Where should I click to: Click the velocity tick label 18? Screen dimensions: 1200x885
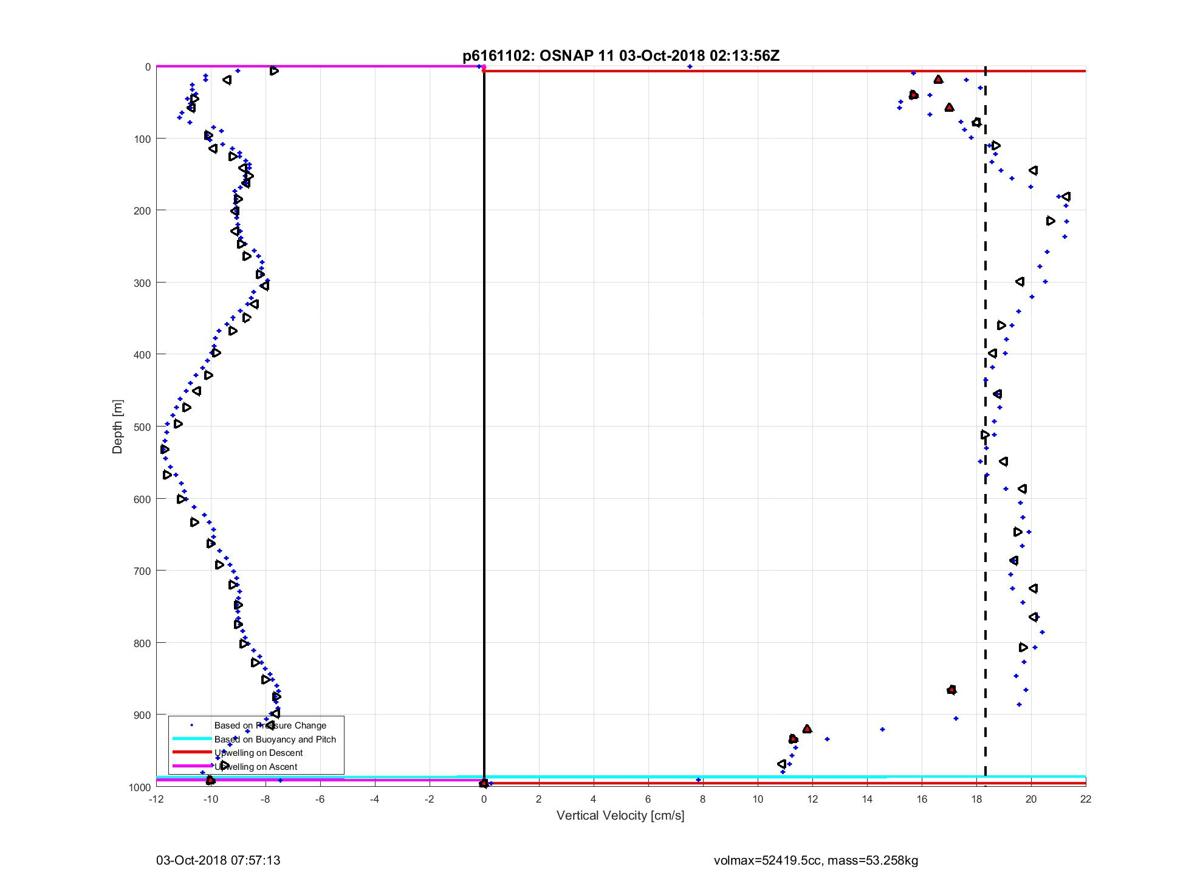pos(977,800)
